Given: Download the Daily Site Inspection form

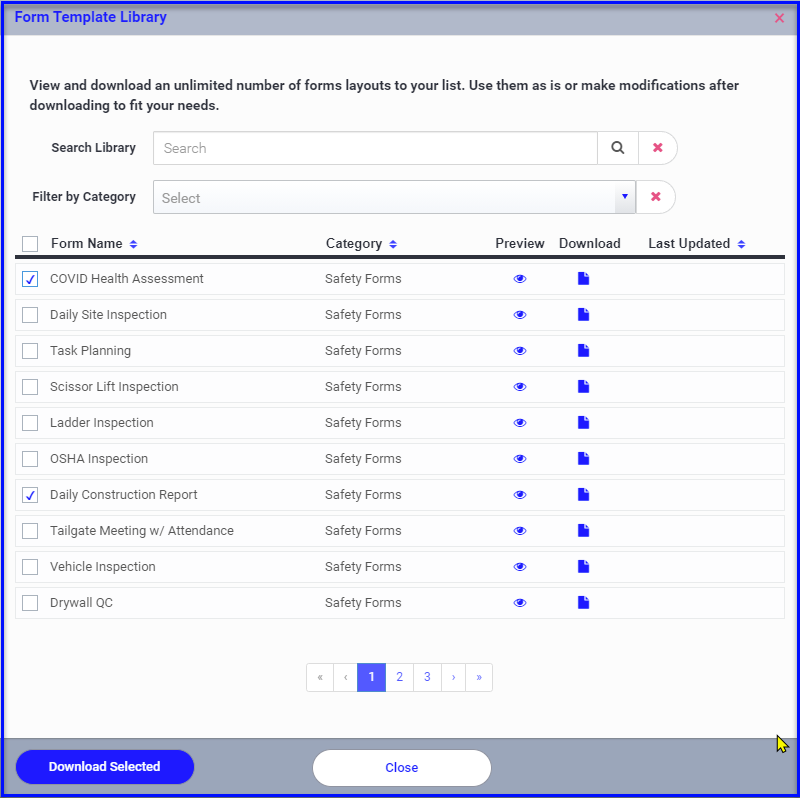Looking at the screenshot, I should pyautogui.click(x=583, y=314).
